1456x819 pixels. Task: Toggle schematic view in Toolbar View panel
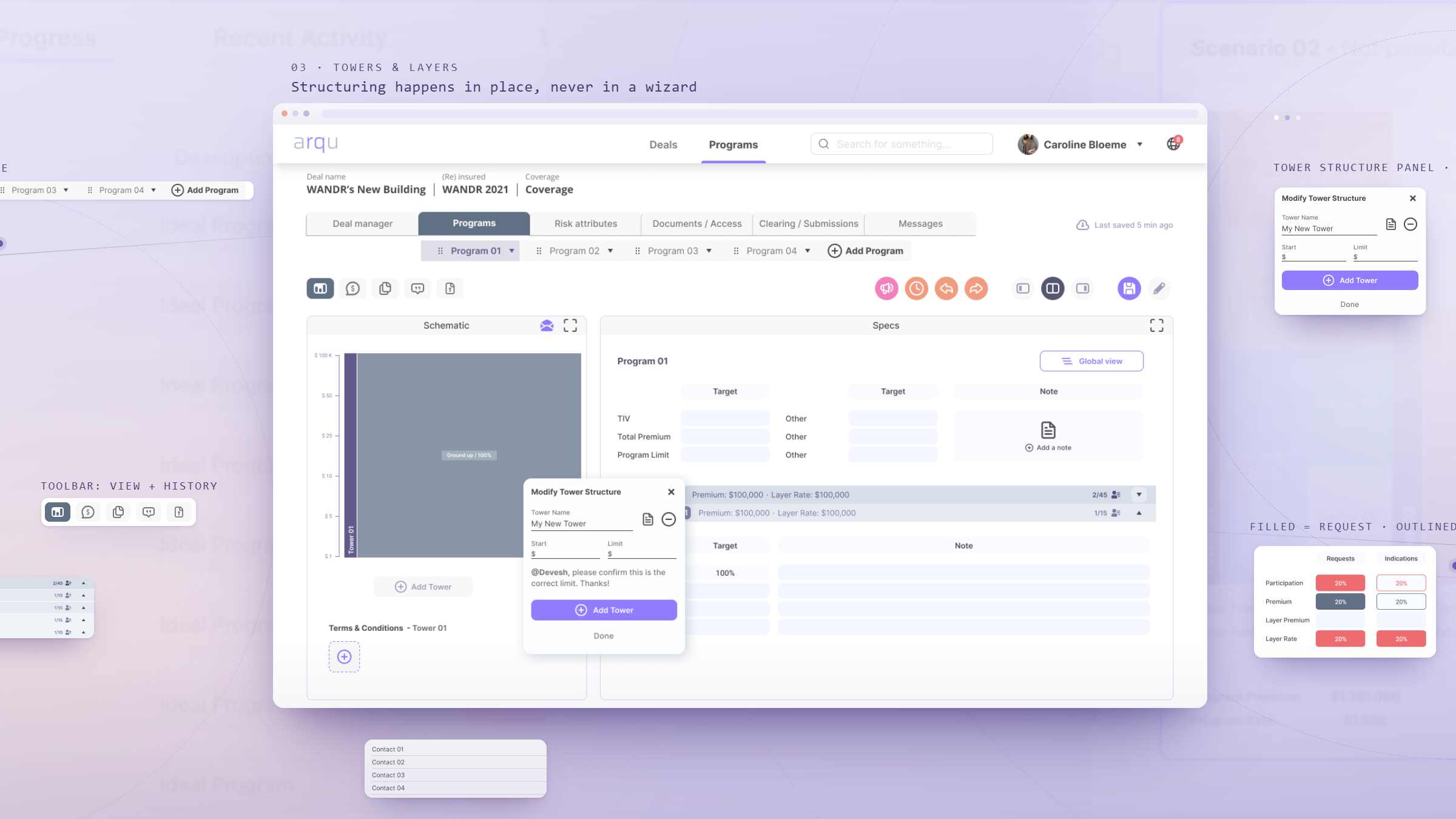tap(58, 513)
